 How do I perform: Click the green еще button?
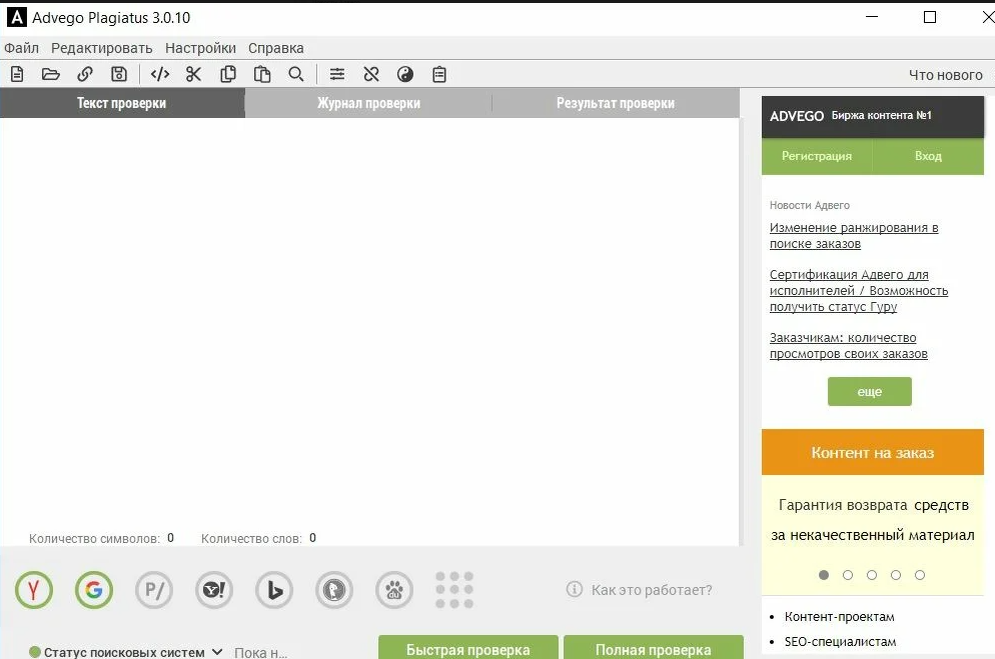[x=869, y=391]
